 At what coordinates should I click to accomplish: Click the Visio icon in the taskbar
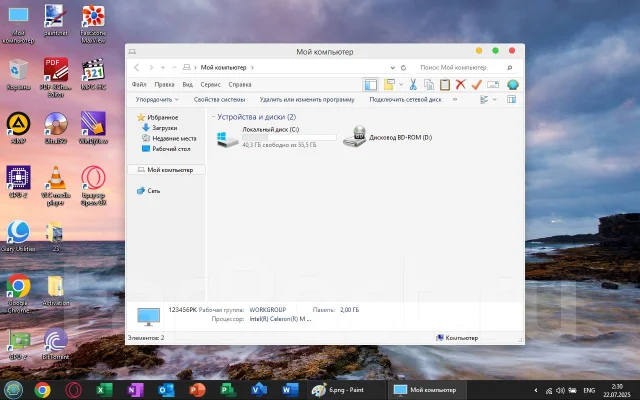coord(258,390)
